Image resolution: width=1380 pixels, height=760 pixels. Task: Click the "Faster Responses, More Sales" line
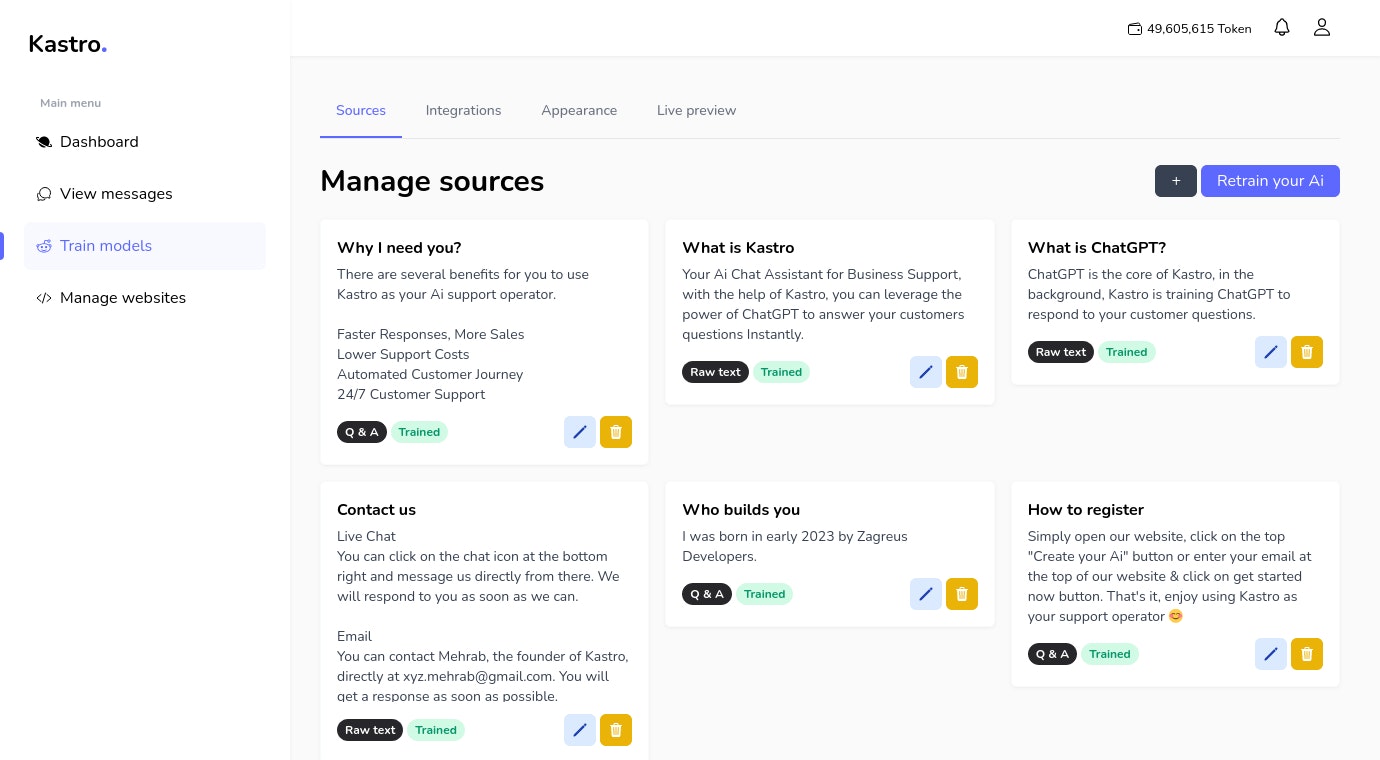[x=431, y=334]
